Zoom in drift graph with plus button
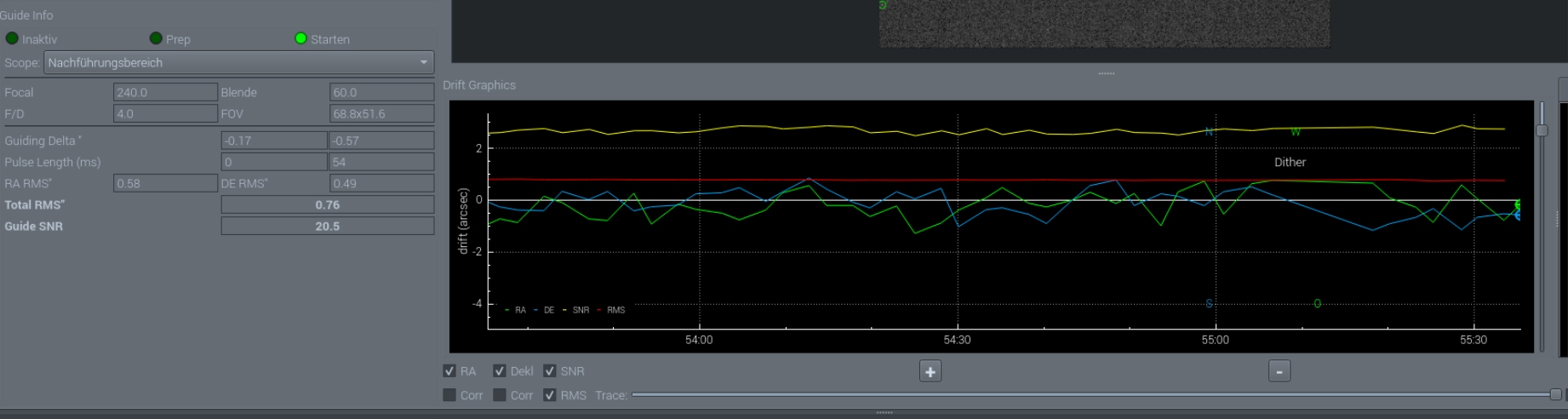The image size is (1568, 419). point(930,371)
